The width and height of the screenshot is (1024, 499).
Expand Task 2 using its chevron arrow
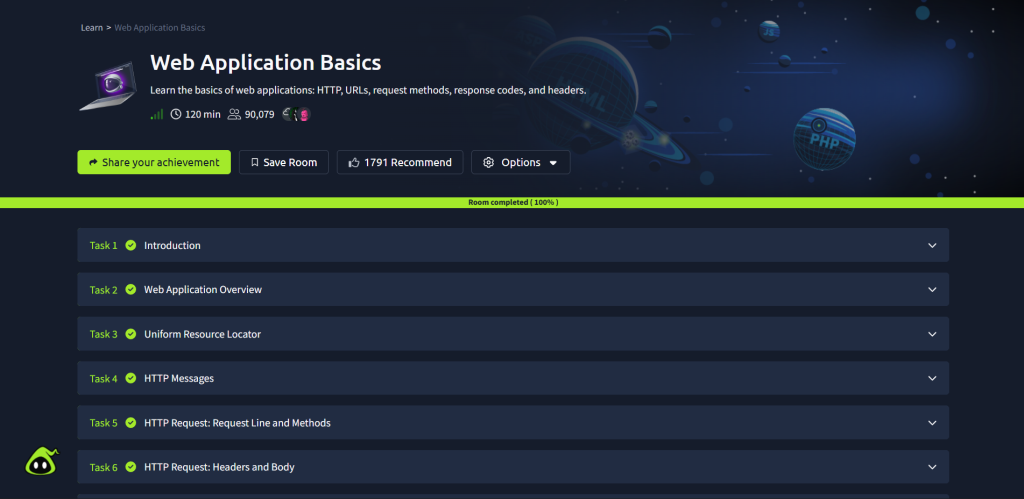(x=932, y=290)
